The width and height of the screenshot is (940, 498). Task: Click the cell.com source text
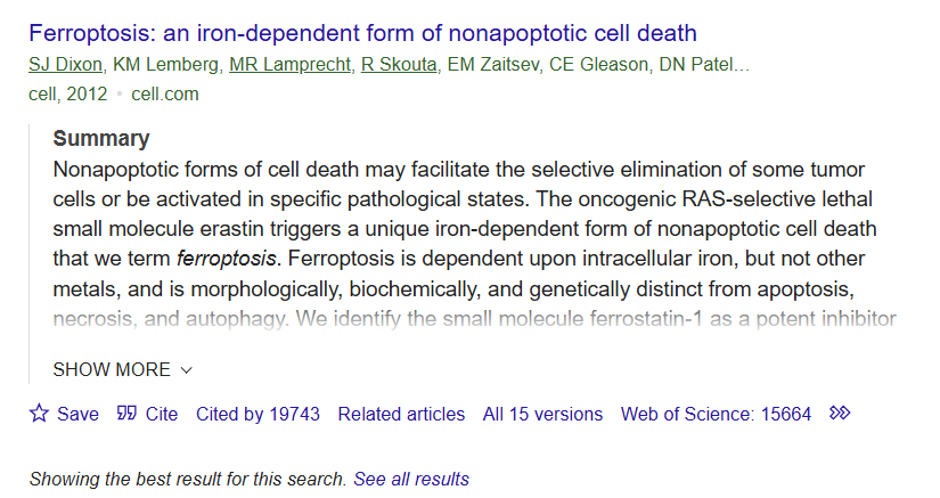click(165, 94)
